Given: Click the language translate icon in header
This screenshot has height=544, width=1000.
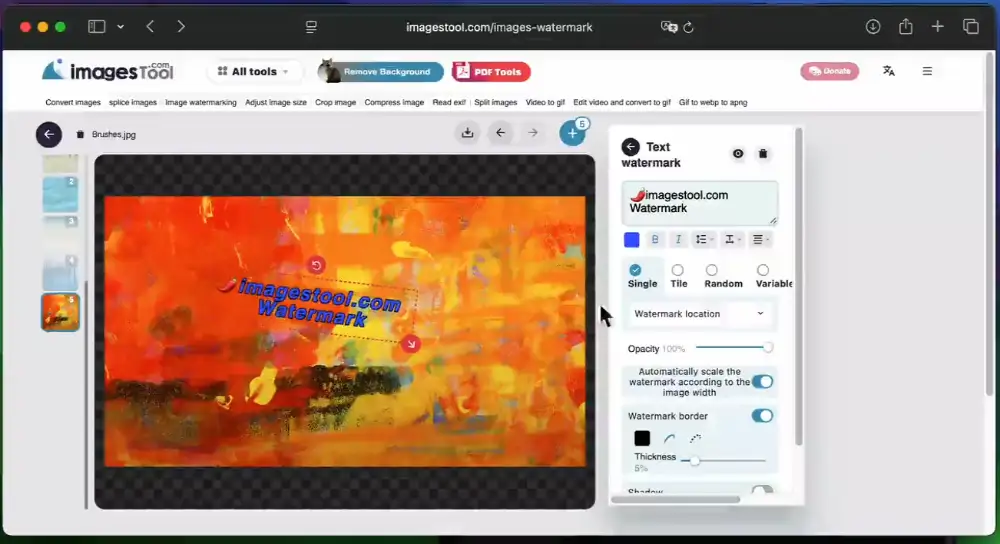Looking at the screenshot, I should [x=888, y=71].
